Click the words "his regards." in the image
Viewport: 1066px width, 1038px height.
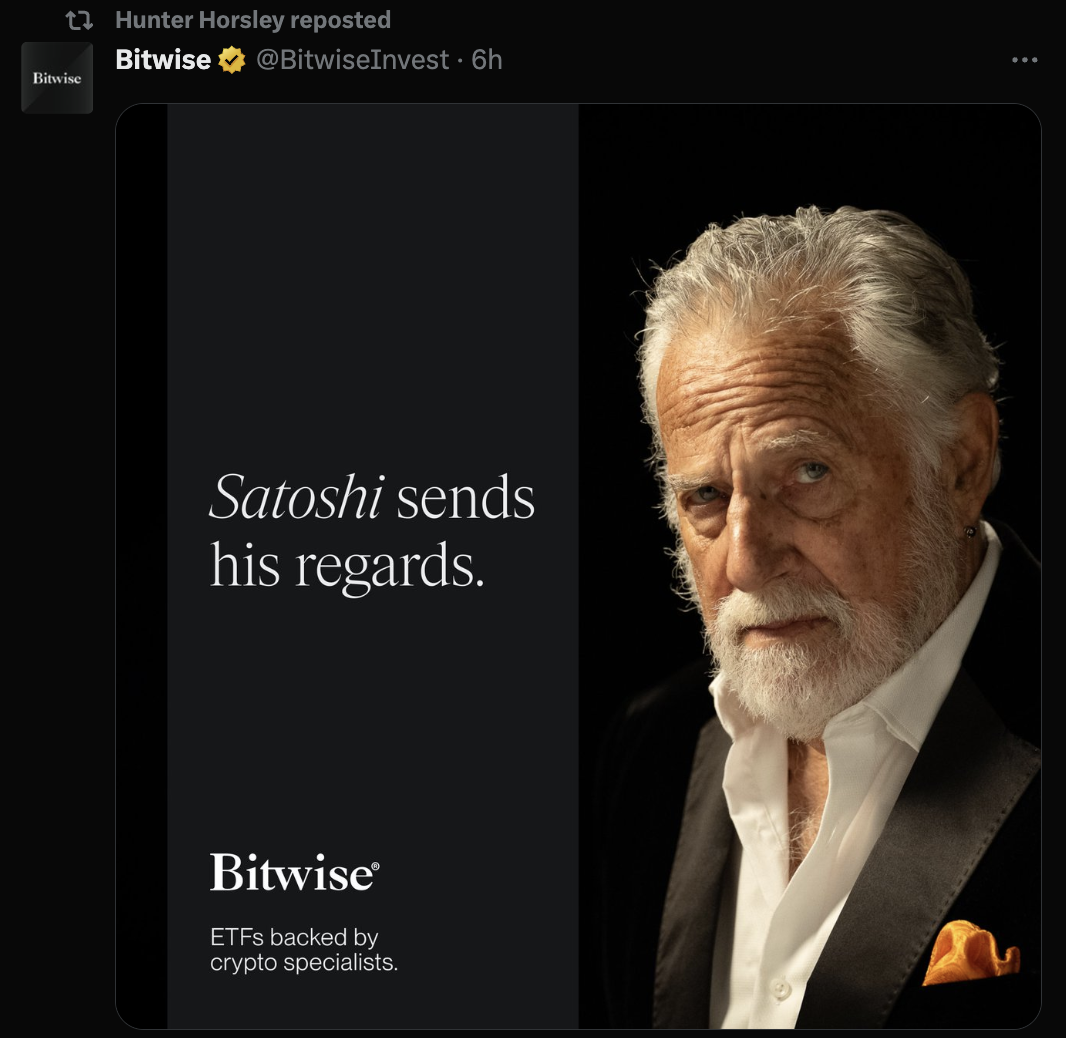coord(347,565)
